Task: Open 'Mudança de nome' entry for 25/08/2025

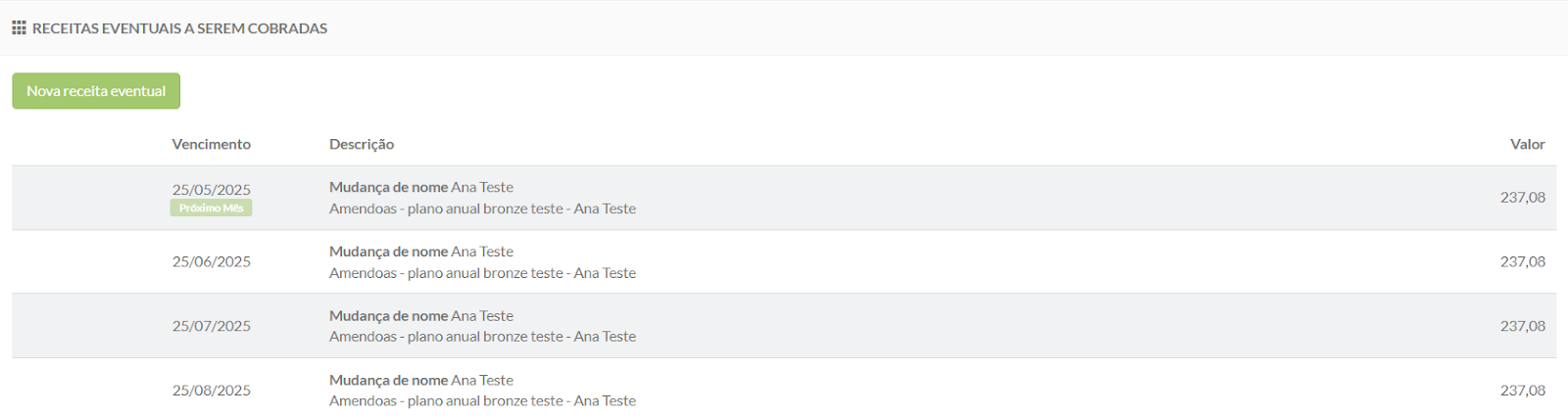Action: click(x=388, y=380)
